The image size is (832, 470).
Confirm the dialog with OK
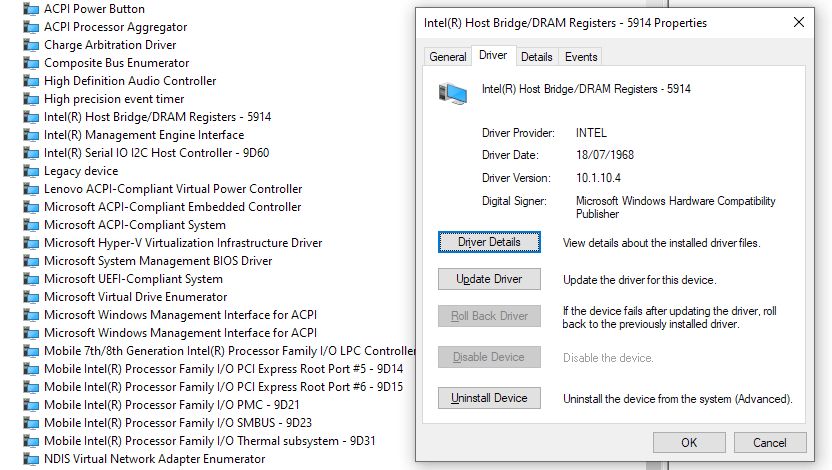click(689, 442)
